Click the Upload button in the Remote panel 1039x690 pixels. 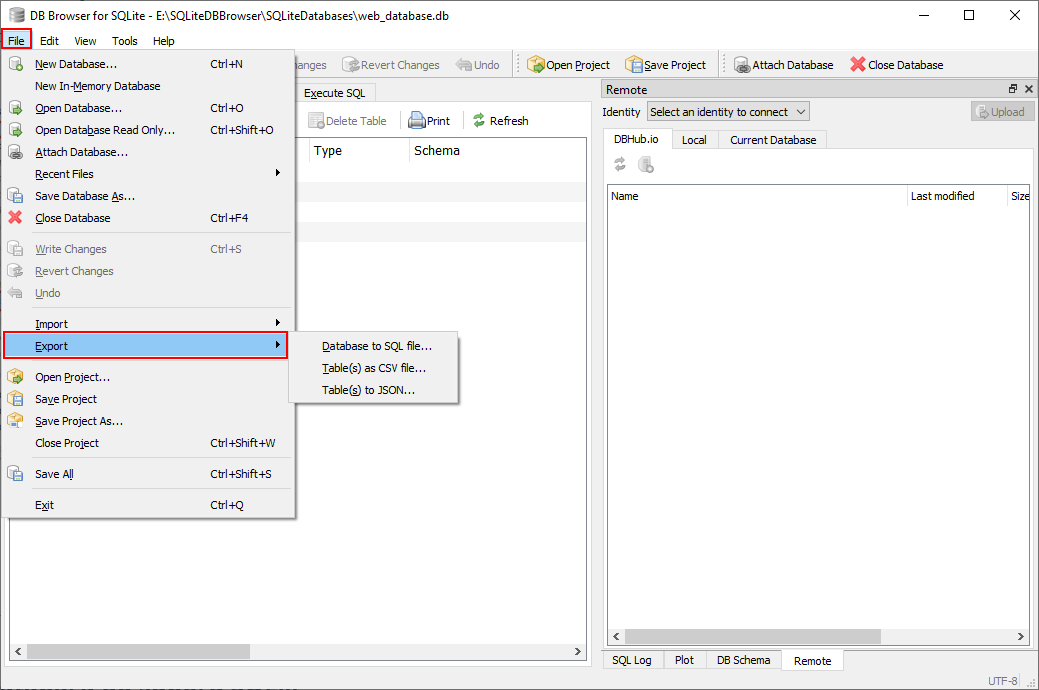tap(1001, 111)
